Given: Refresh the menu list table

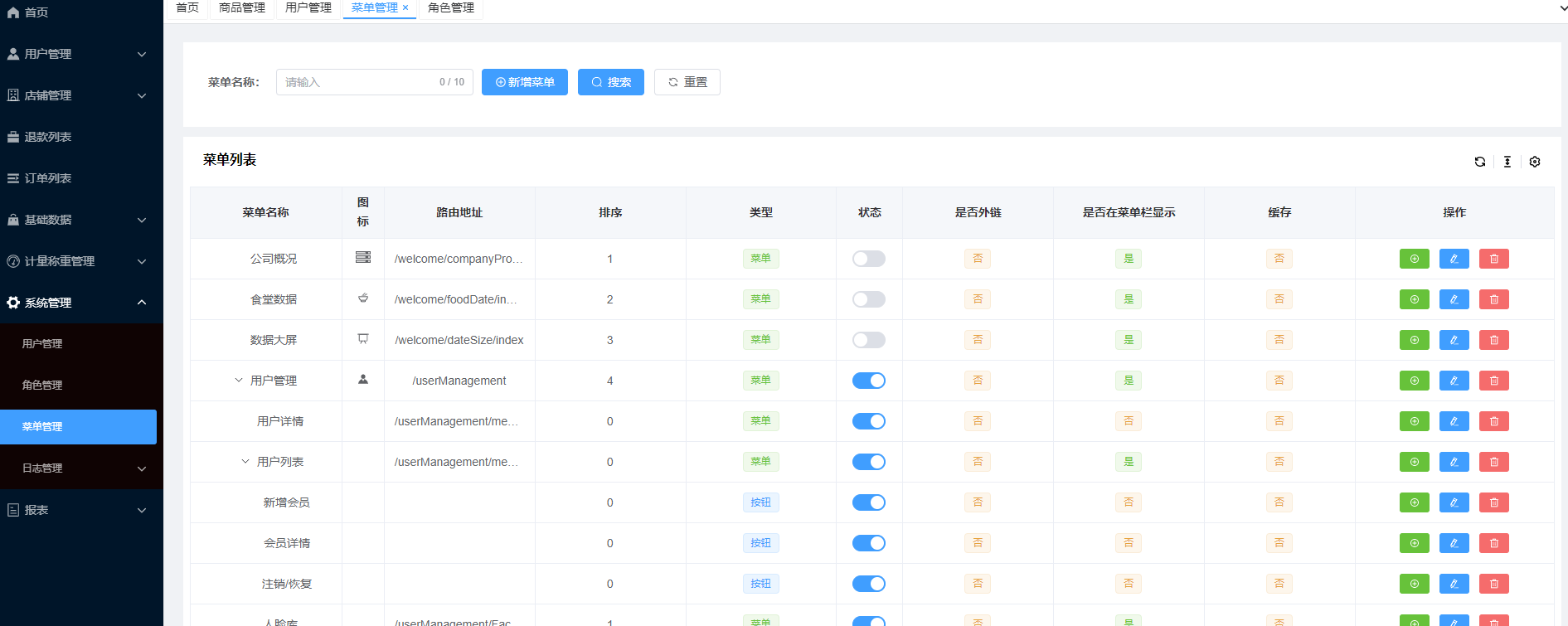Looking at the screenshot, I should pos(1480,162).
